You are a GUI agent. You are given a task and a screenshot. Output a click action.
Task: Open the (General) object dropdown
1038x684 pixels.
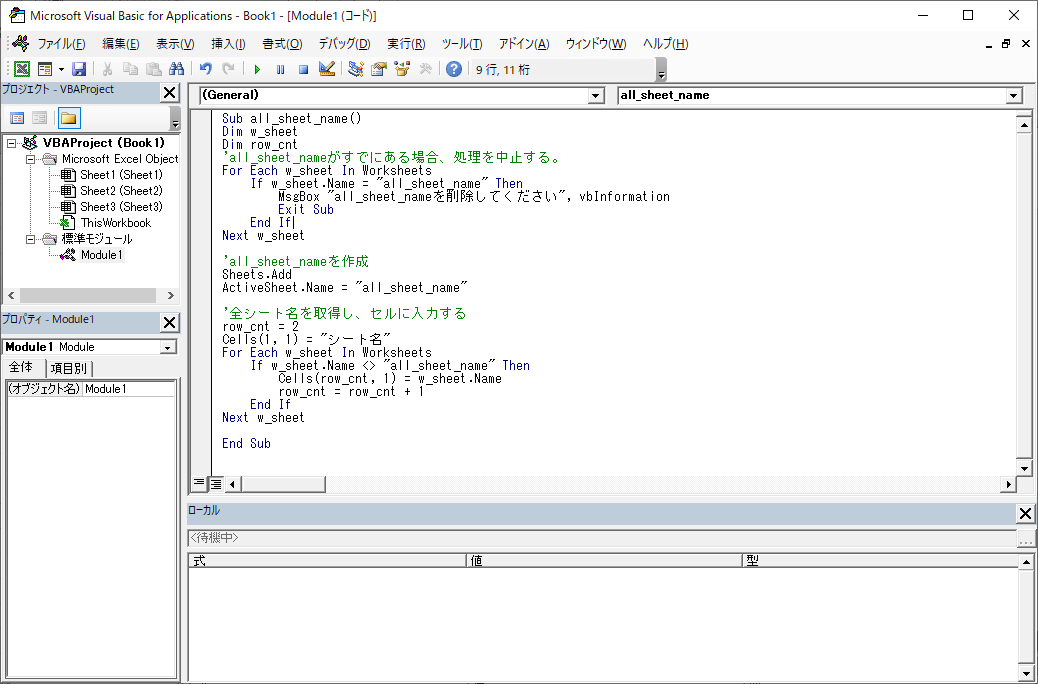596,95
